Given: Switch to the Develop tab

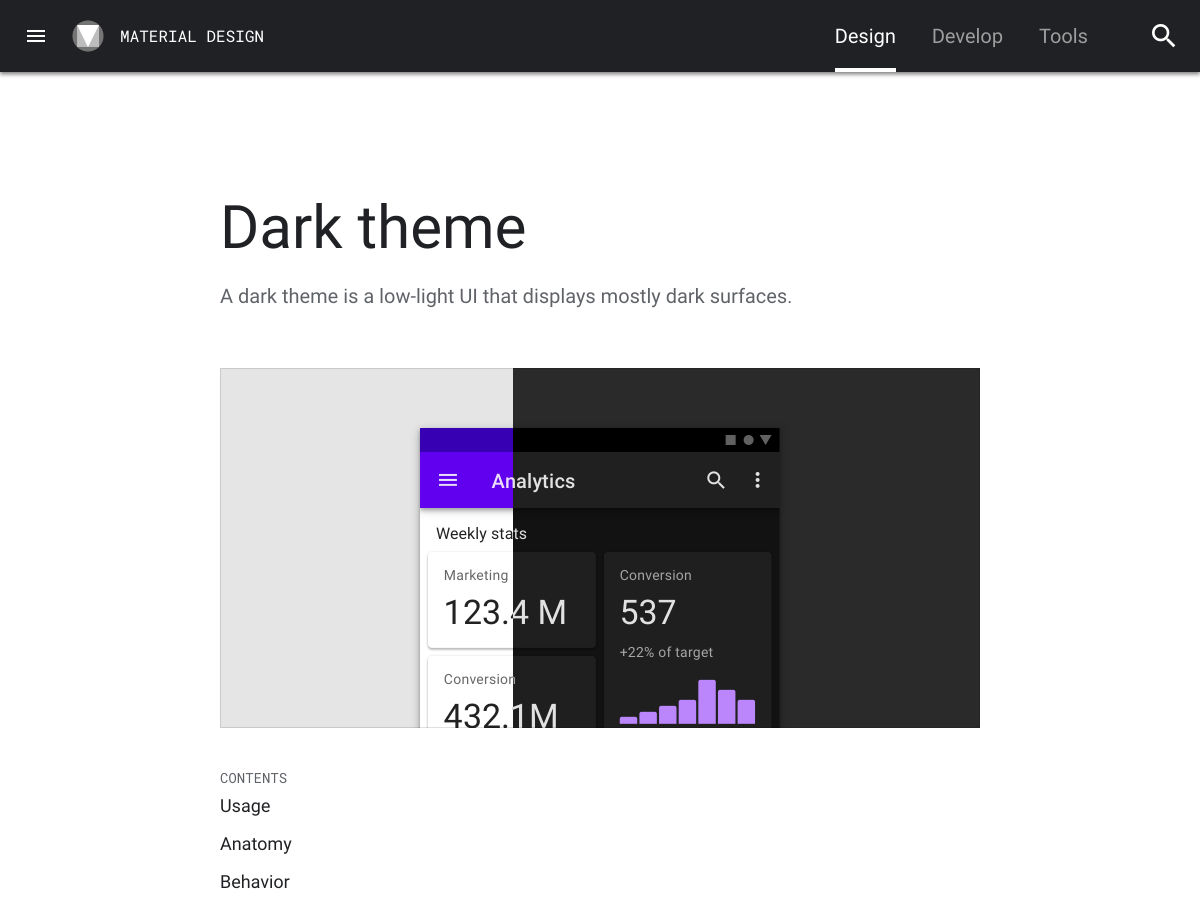Looking at the screenshot, I should [x=967, y=36].
